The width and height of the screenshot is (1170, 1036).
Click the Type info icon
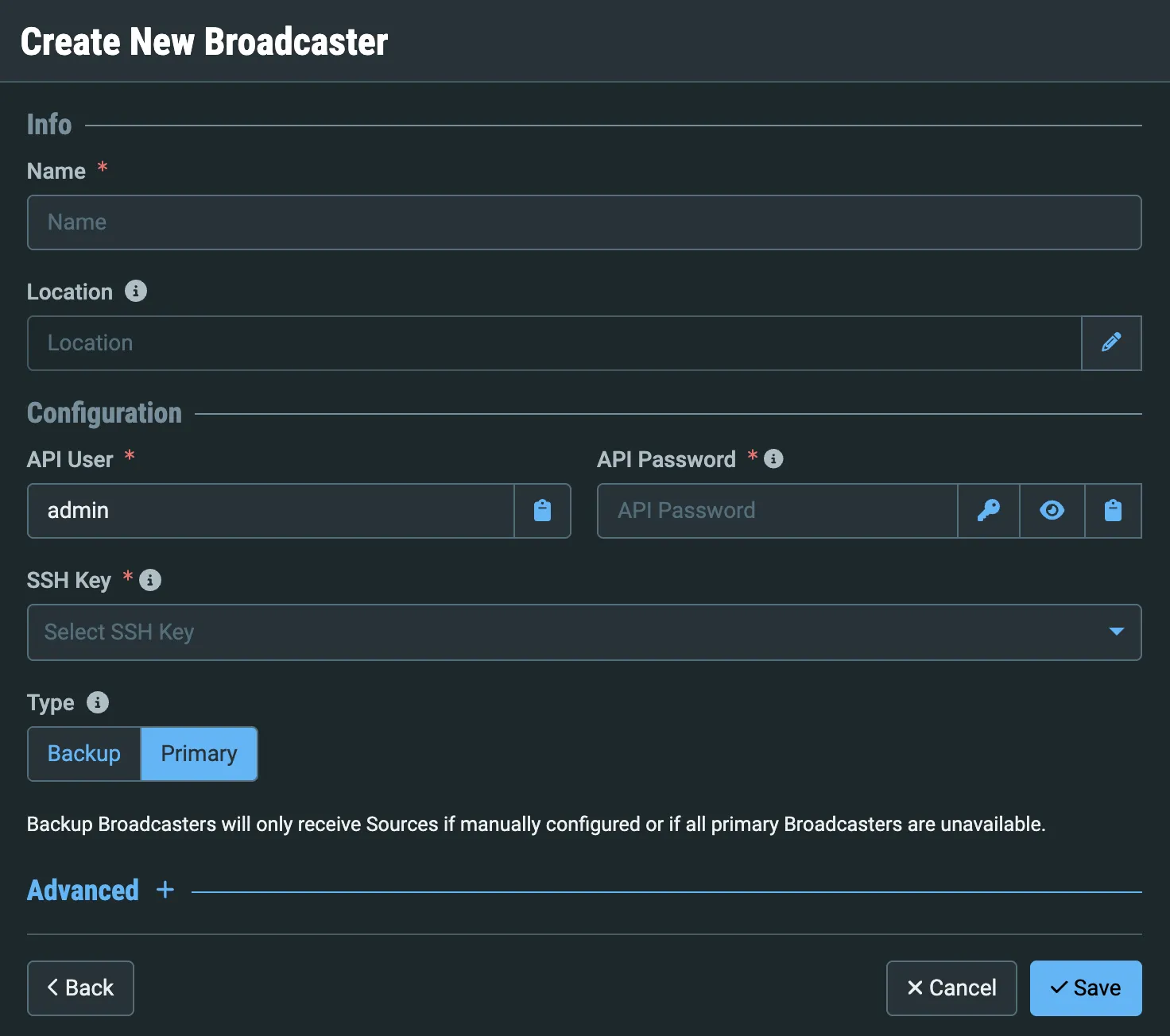click(98, 703)
